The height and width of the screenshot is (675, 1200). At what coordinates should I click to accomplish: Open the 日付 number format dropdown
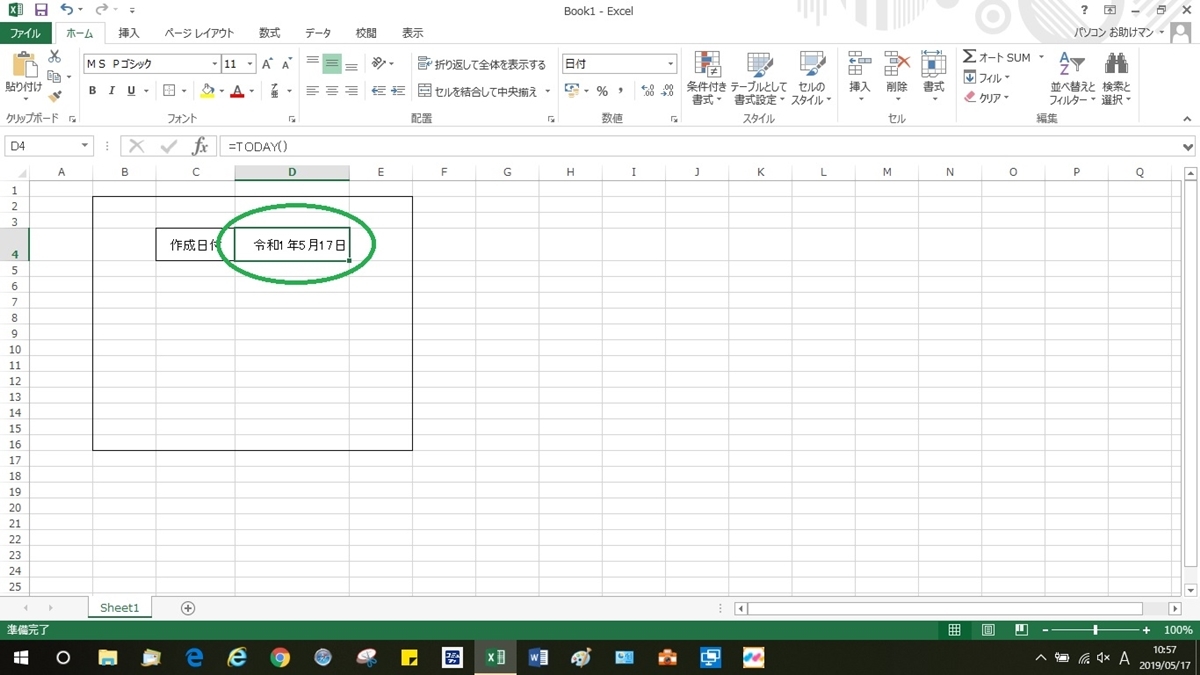click(x=671, y=64)
